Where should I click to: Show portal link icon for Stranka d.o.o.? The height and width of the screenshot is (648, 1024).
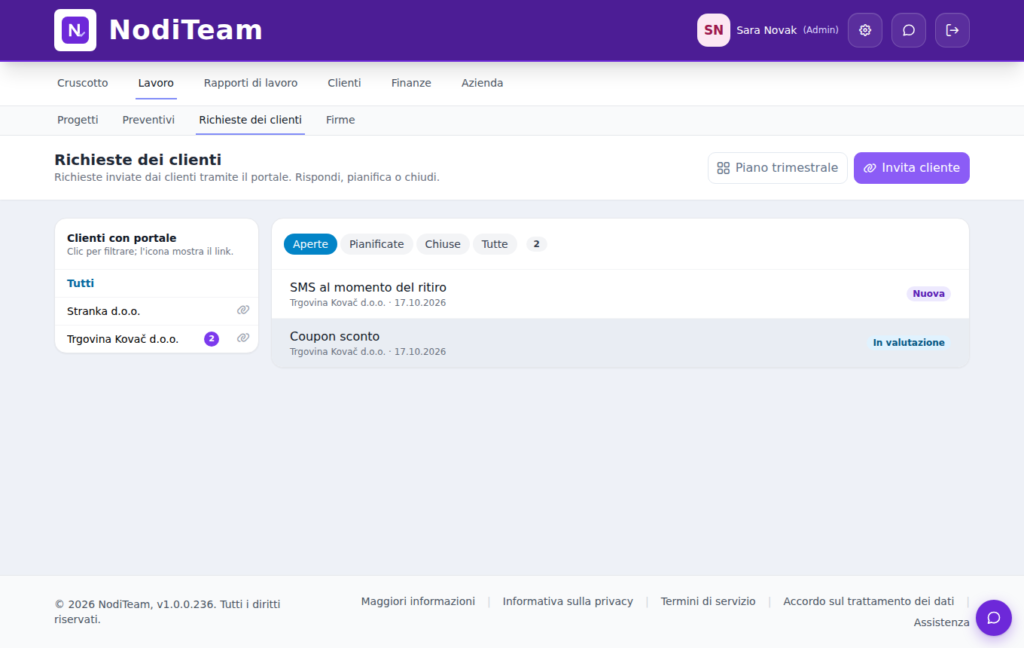[x=243, y=310]
